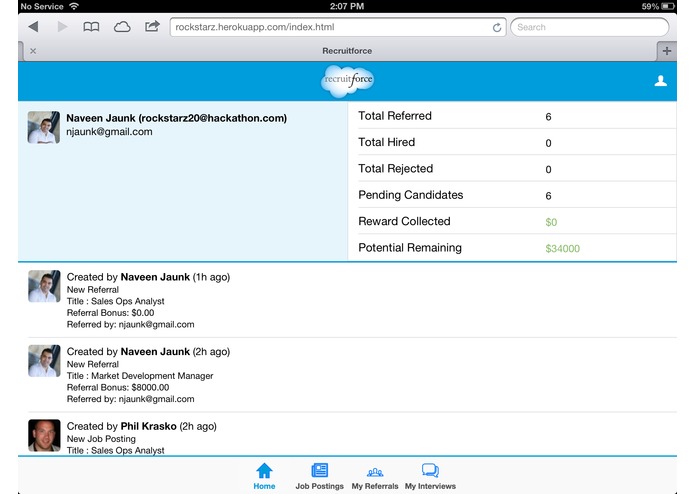The height and width of the screenshot is (494, 695).
Task: Select the Recruitforce browser tab title
Action: pos(347,51)
